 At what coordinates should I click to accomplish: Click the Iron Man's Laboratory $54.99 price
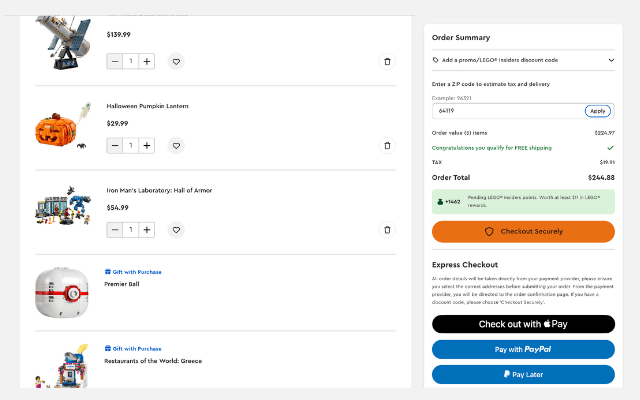click(x=117, y=208)
